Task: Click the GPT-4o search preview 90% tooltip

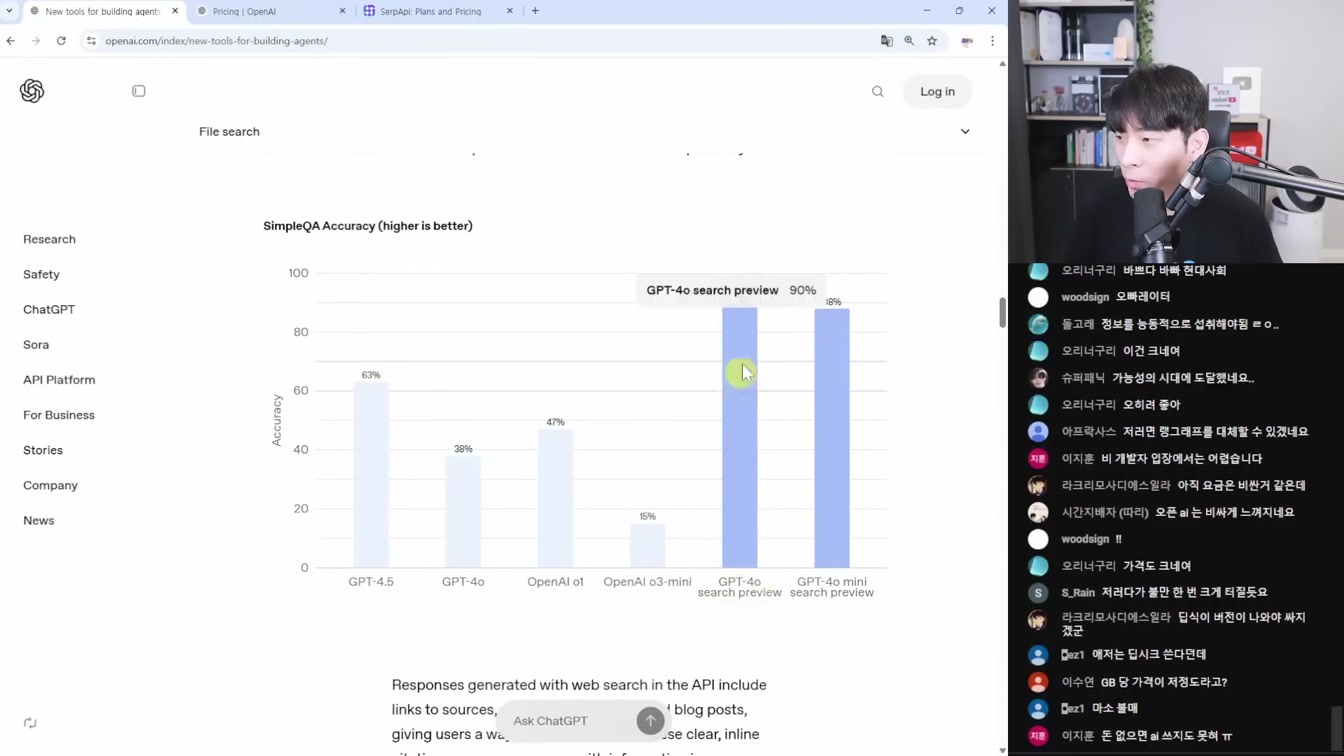Action: pos(731,290)
